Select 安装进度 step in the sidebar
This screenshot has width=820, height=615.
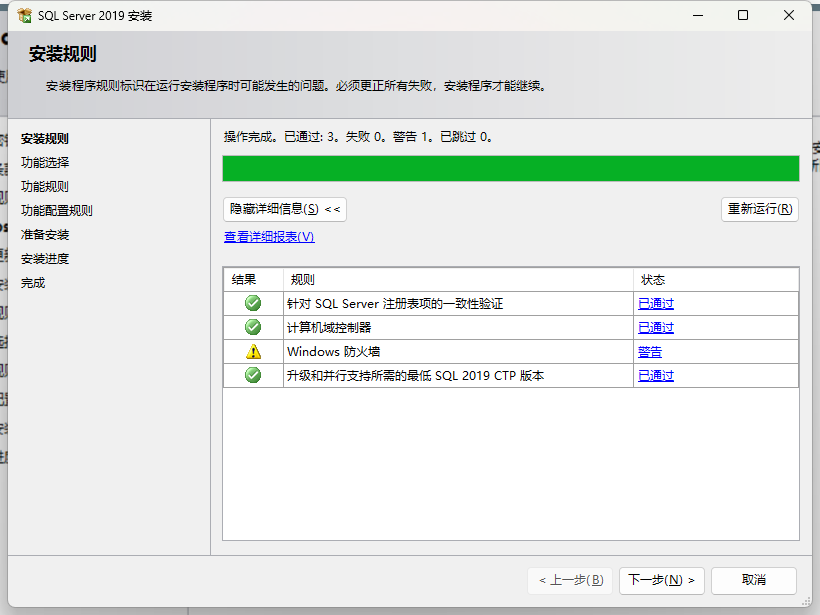45,259
